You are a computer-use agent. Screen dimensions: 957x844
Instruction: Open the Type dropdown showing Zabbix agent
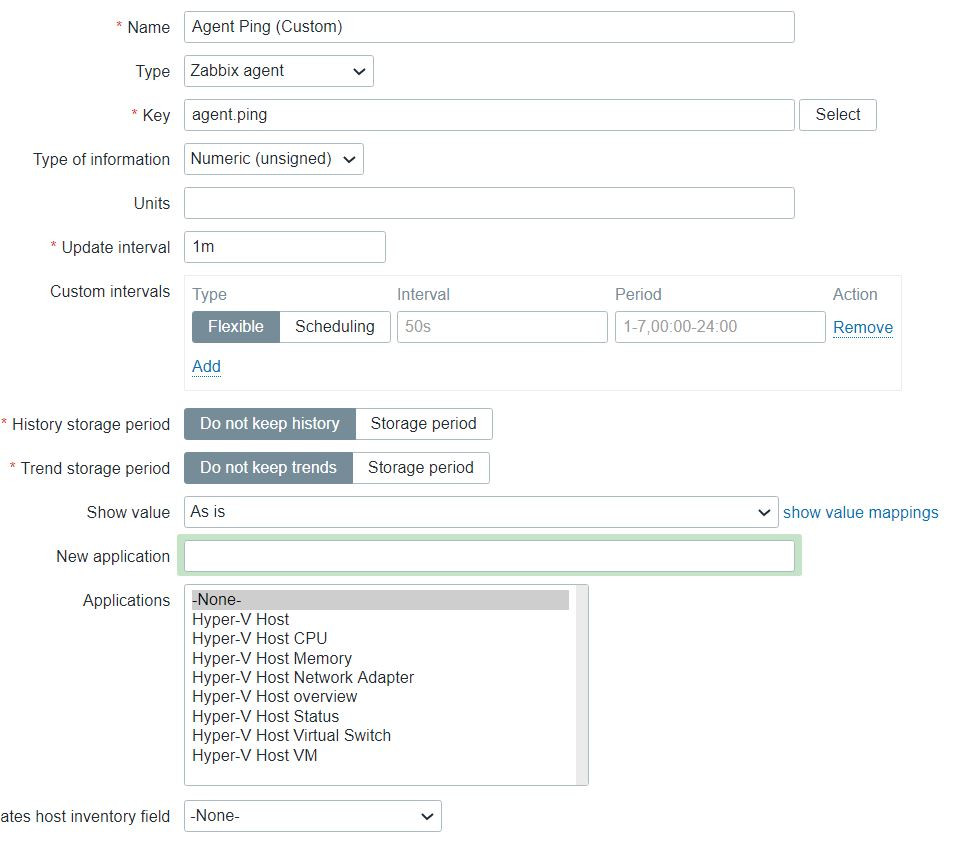(278, 71)
